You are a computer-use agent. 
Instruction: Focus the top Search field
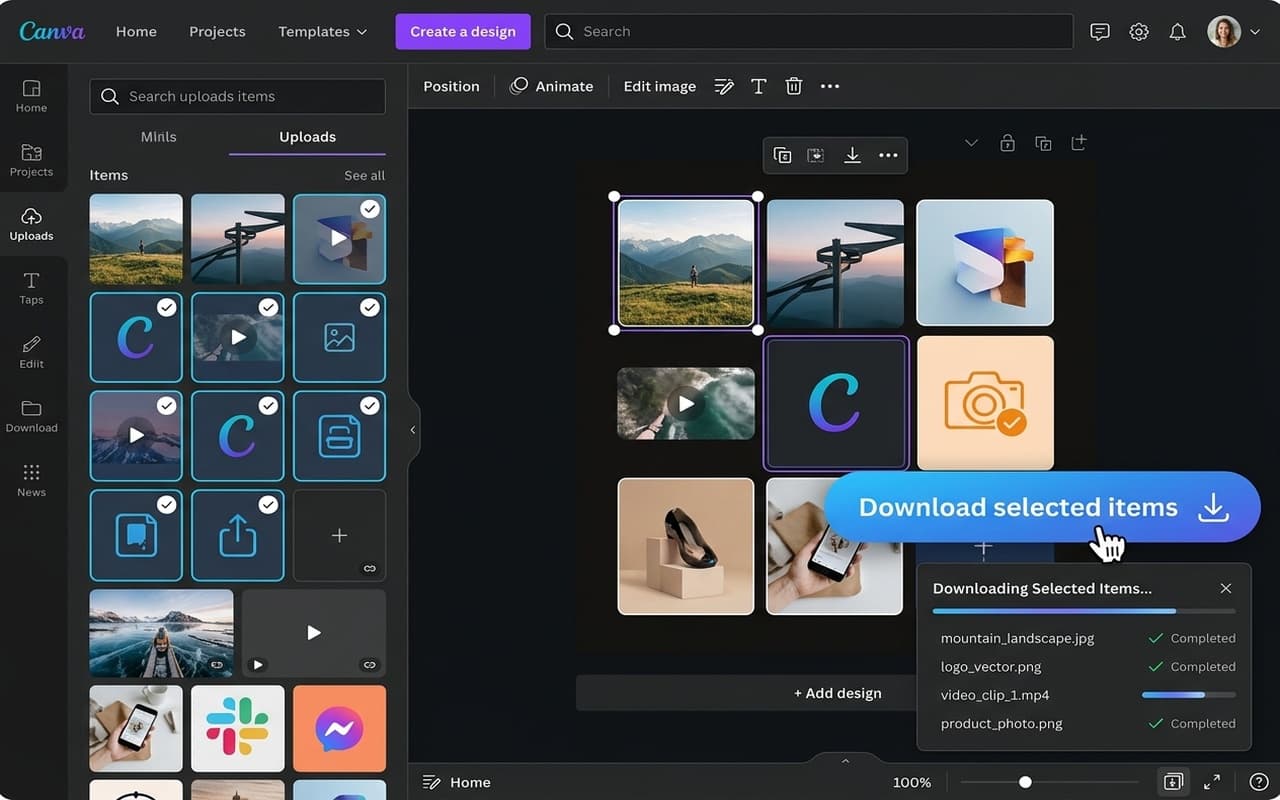point(808,31)
